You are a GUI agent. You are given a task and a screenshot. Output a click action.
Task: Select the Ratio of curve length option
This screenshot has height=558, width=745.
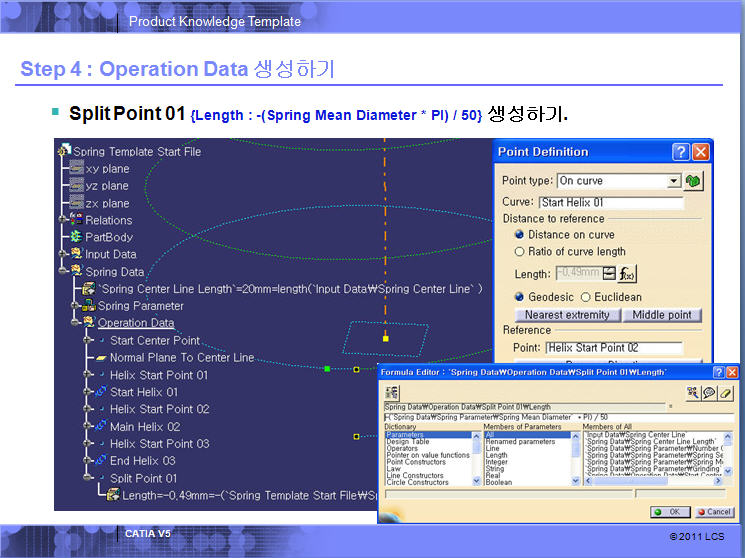pos(519,251)
